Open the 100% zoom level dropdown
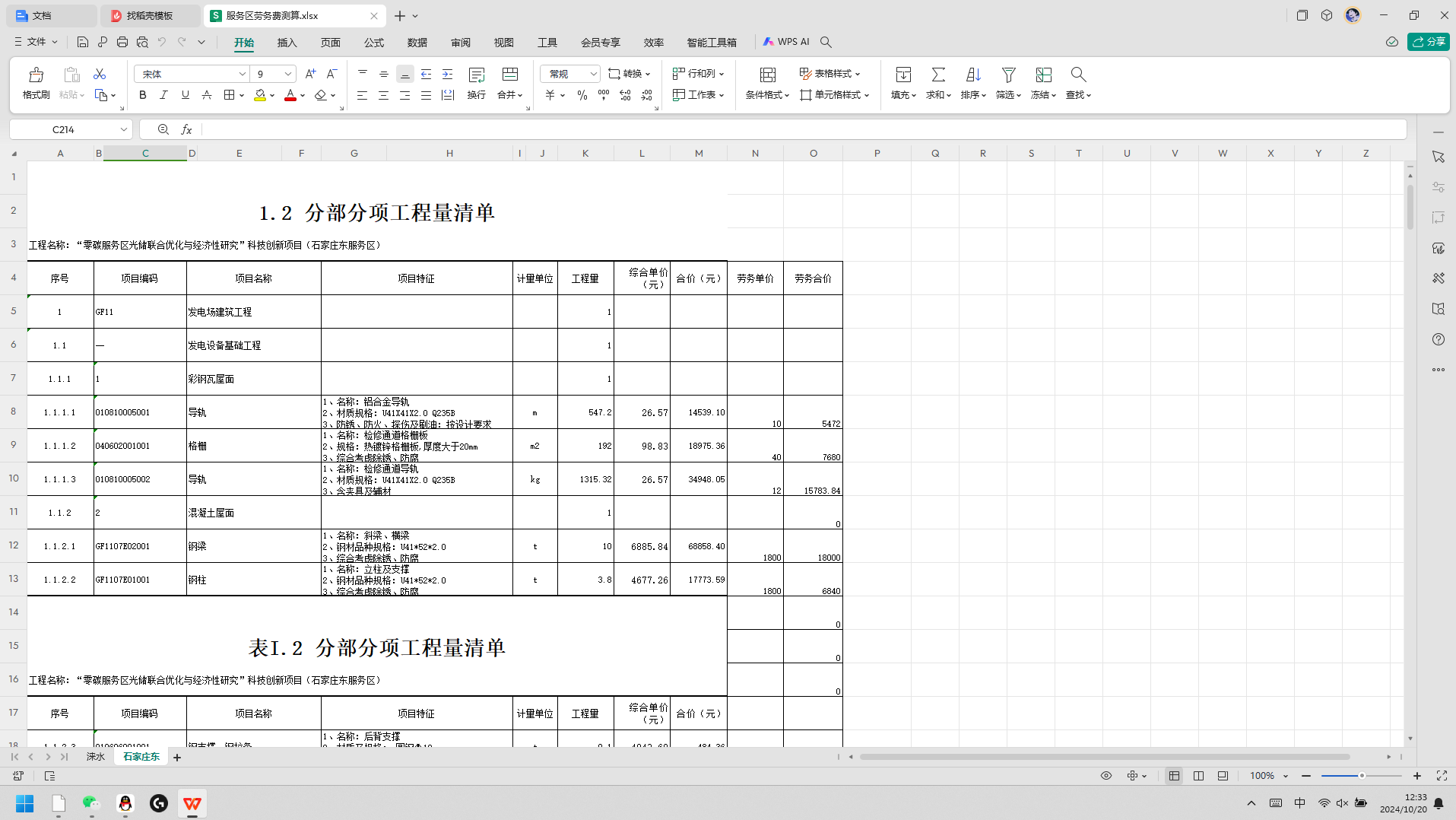Screen dimensions: 1456x820 [1269, 776]
